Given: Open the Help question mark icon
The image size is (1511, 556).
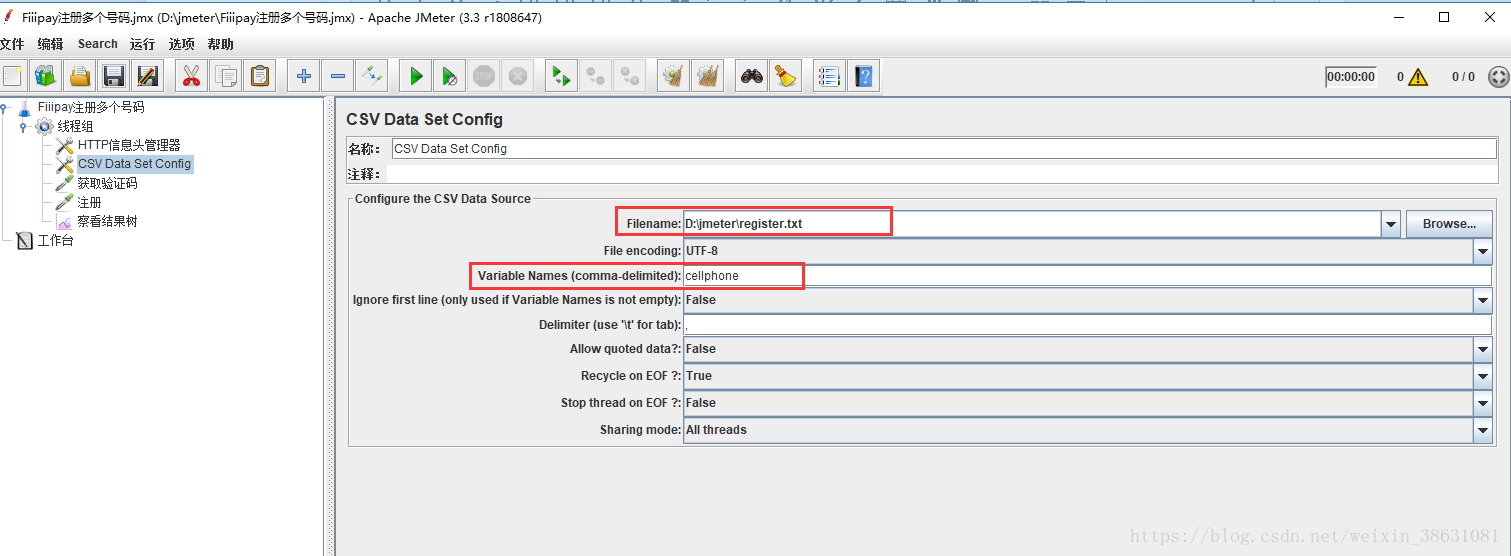Looking at the screenshot, I should (863, 76).
